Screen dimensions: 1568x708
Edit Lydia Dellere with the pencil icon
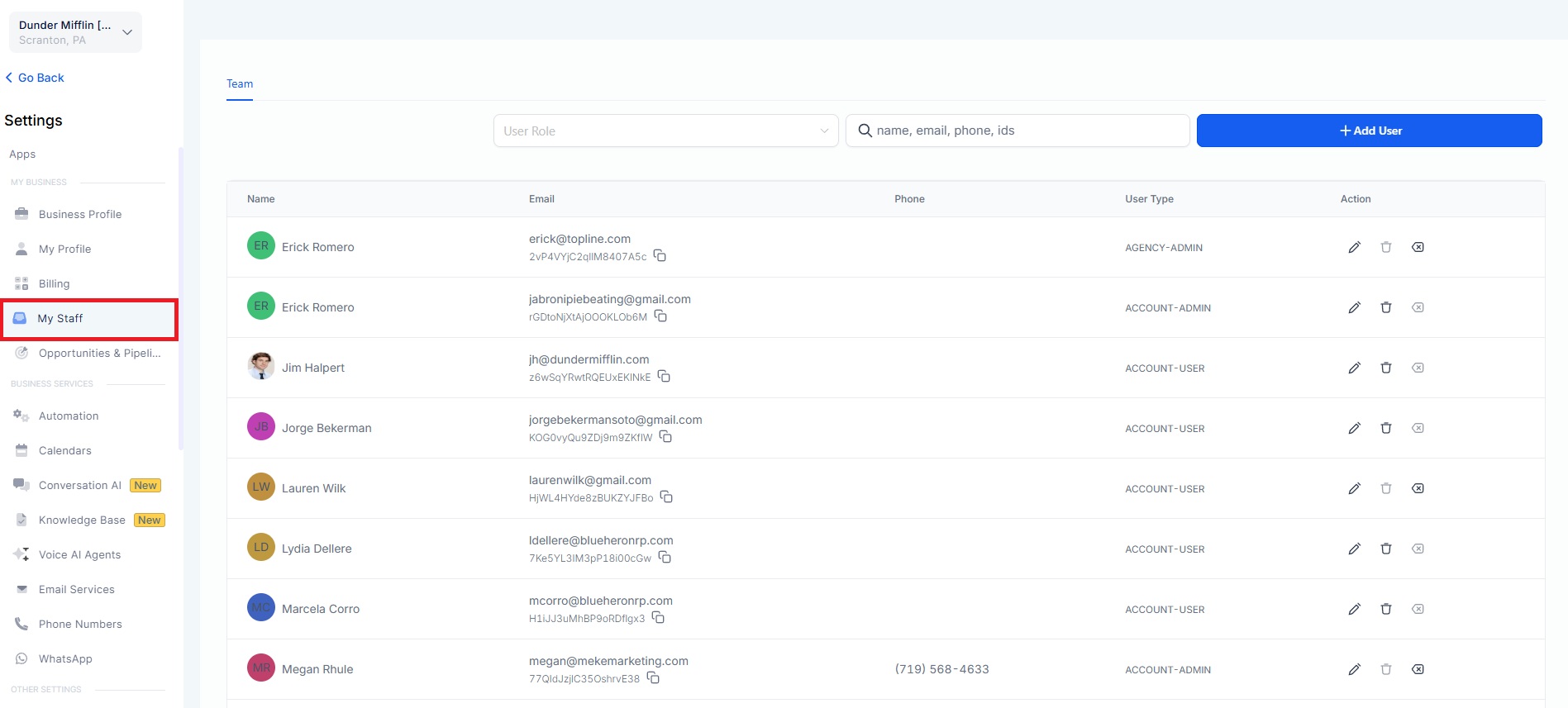(1354, 549)
